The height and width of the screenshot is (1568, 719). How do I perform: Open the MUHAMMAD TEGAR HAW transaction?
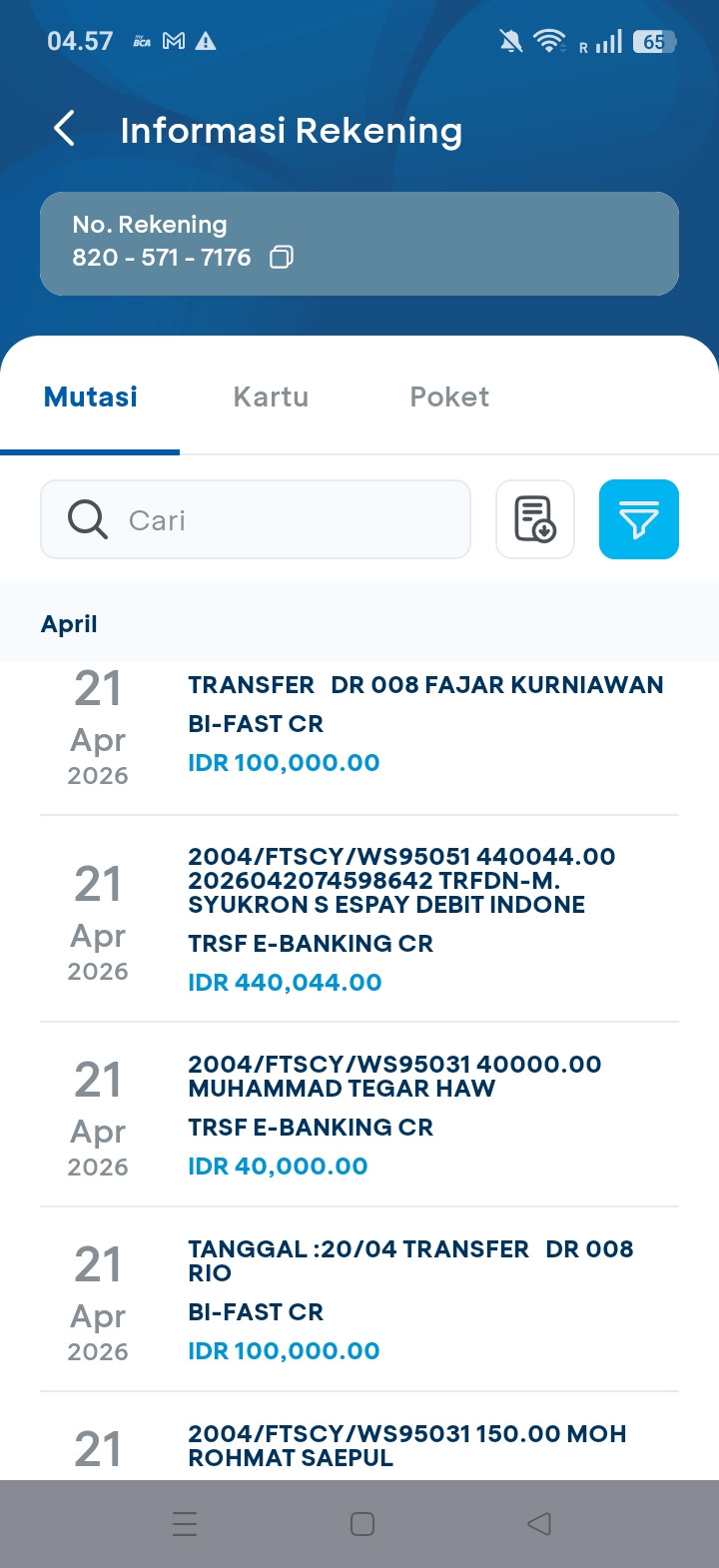[359, 1115]
